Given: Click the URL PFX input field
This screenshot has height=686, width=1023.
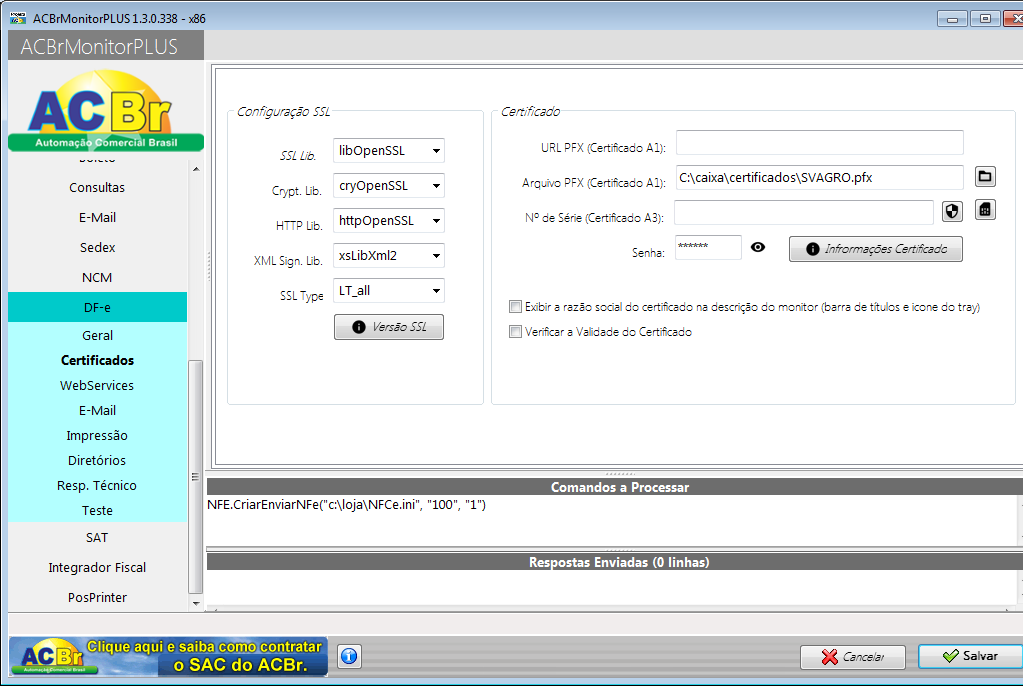Looking at the screenshot, I should [x=819, y=142].
